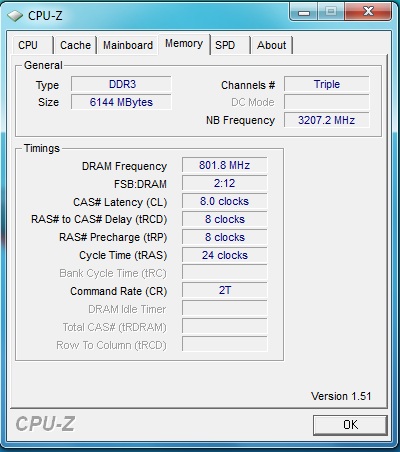Click the Cycle Time tRAS value field

(224, 255)
